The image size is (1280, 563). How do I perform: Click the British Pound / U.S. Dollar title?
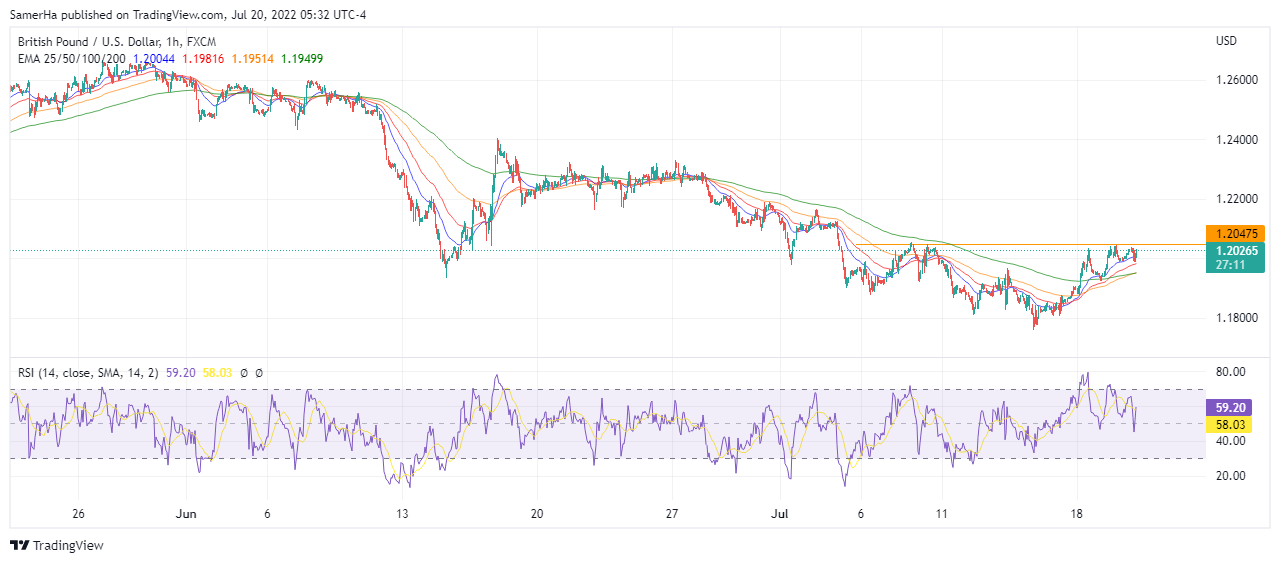(96, 42)
